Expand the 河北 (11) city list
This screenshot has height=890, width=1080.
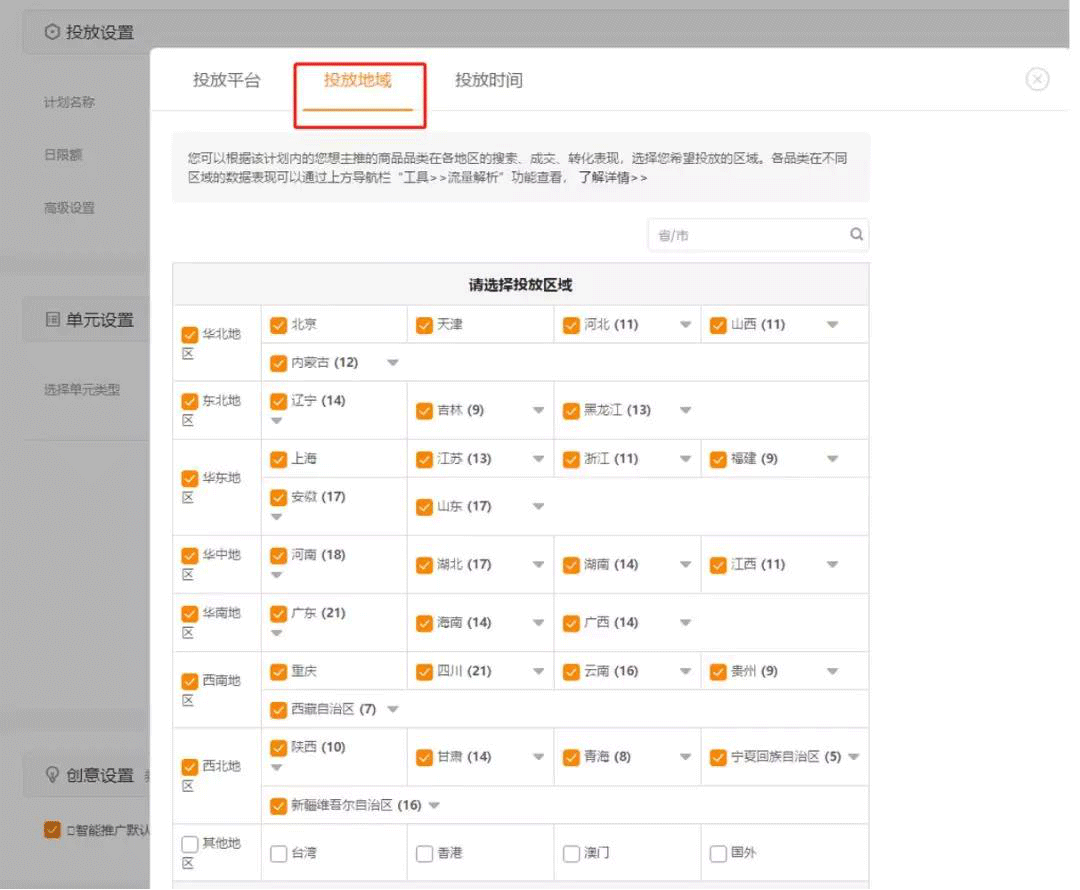click(x=685, y=325)
